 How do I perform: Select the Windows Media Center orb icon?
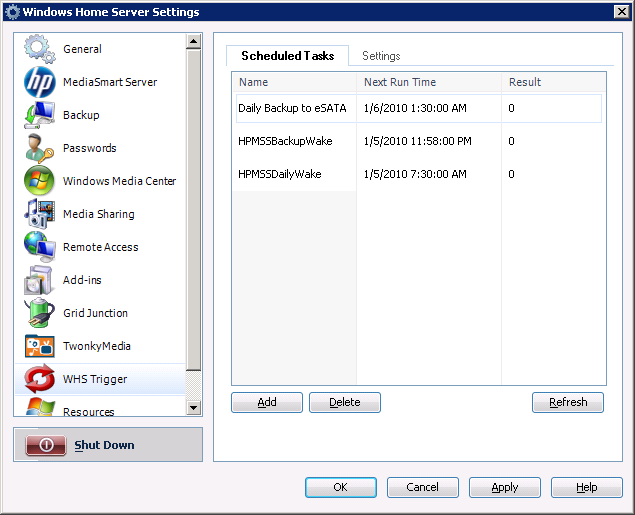(x=39, y=181)
